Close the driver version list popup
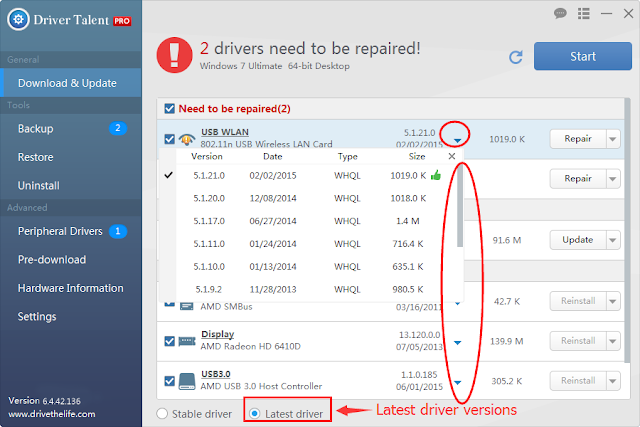Screen dimensions: 640x427 pos(451,156)
